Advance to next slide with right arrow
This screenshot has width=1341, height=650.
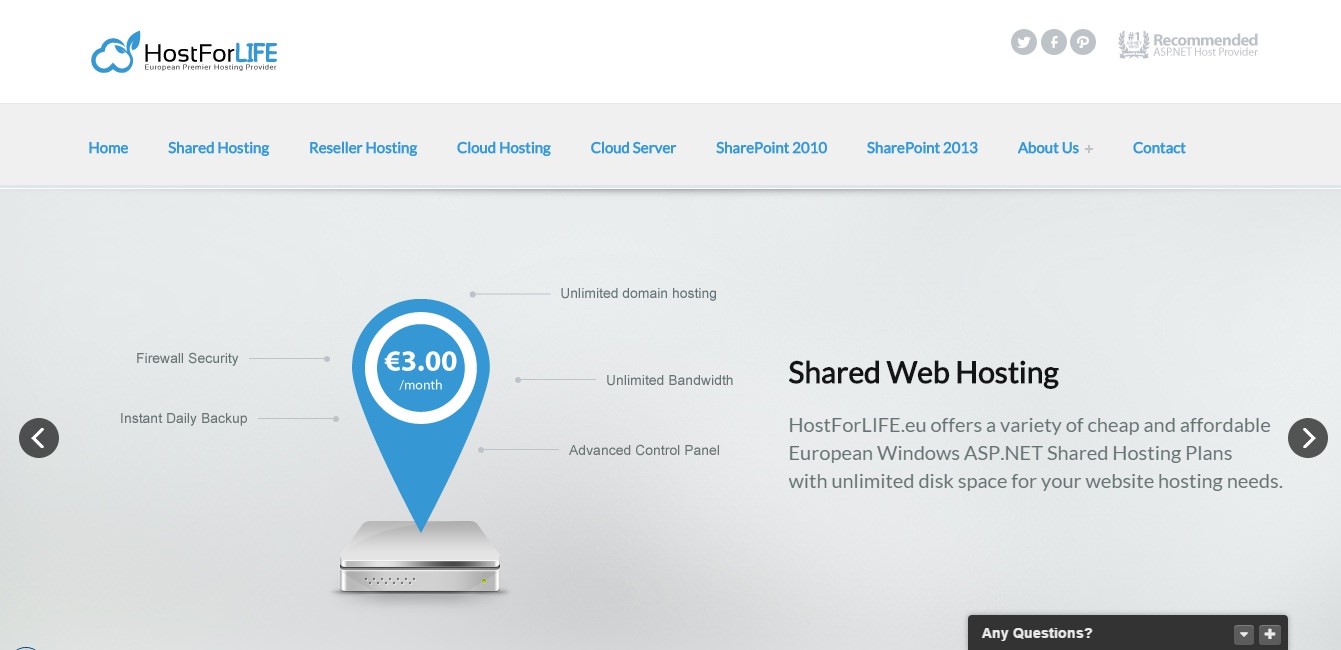pos(1308,438)
